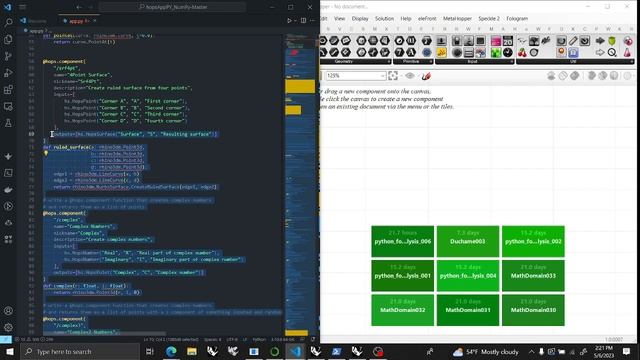Expand the Util panel group
The image size is (640, 360).
pos(575,62)
